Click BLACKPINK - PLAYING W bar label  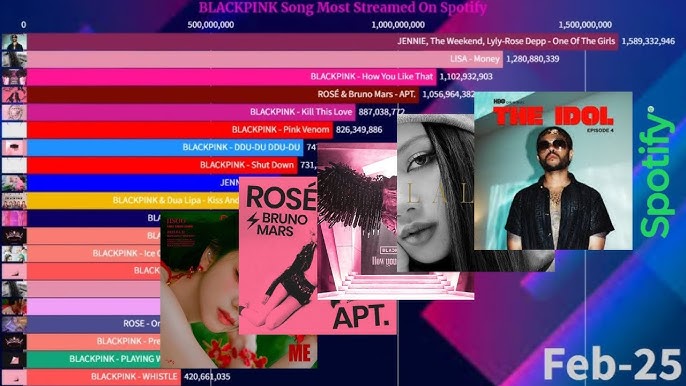point(115,359)
